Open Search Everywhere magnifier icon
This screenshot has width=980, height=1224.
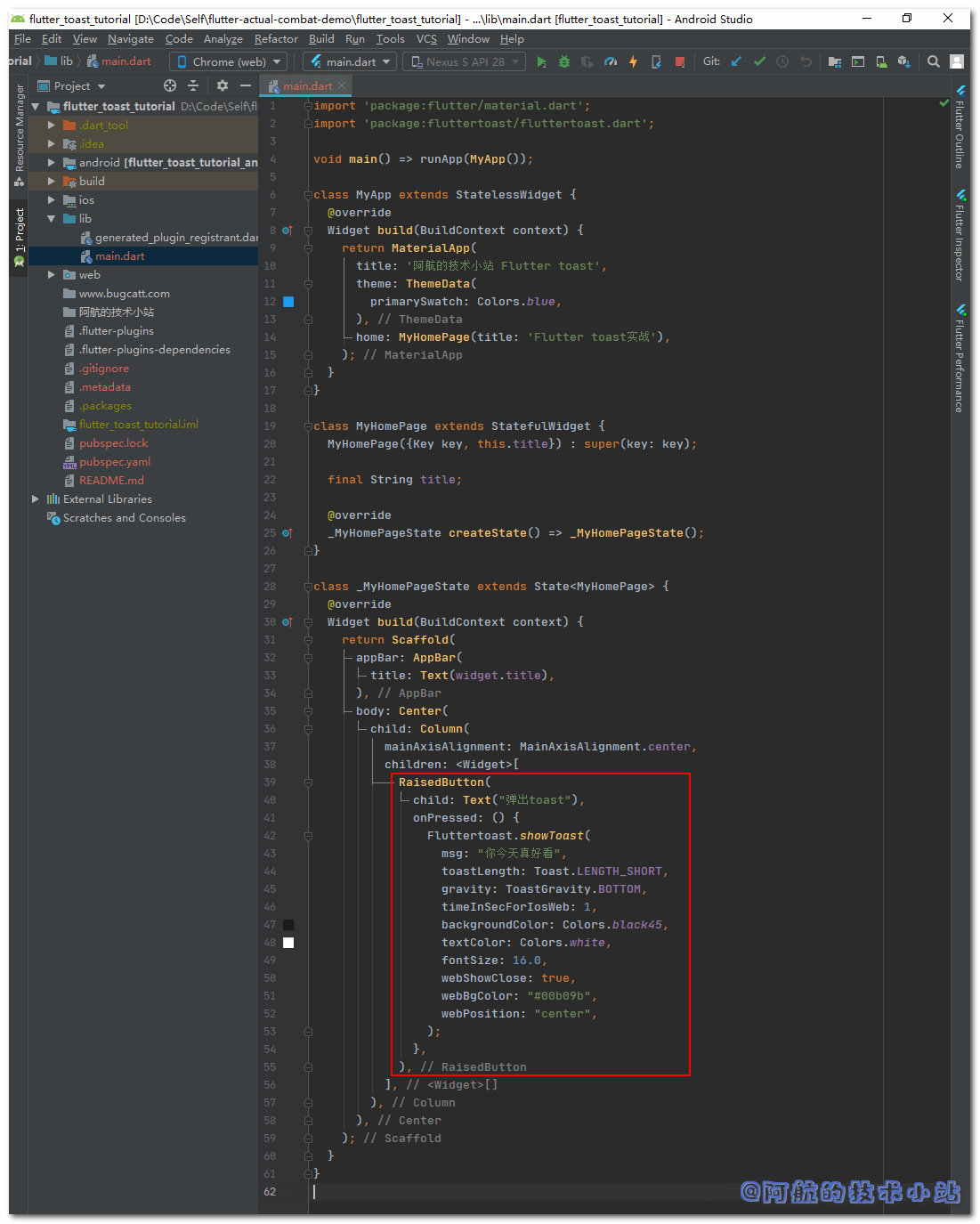933,61
